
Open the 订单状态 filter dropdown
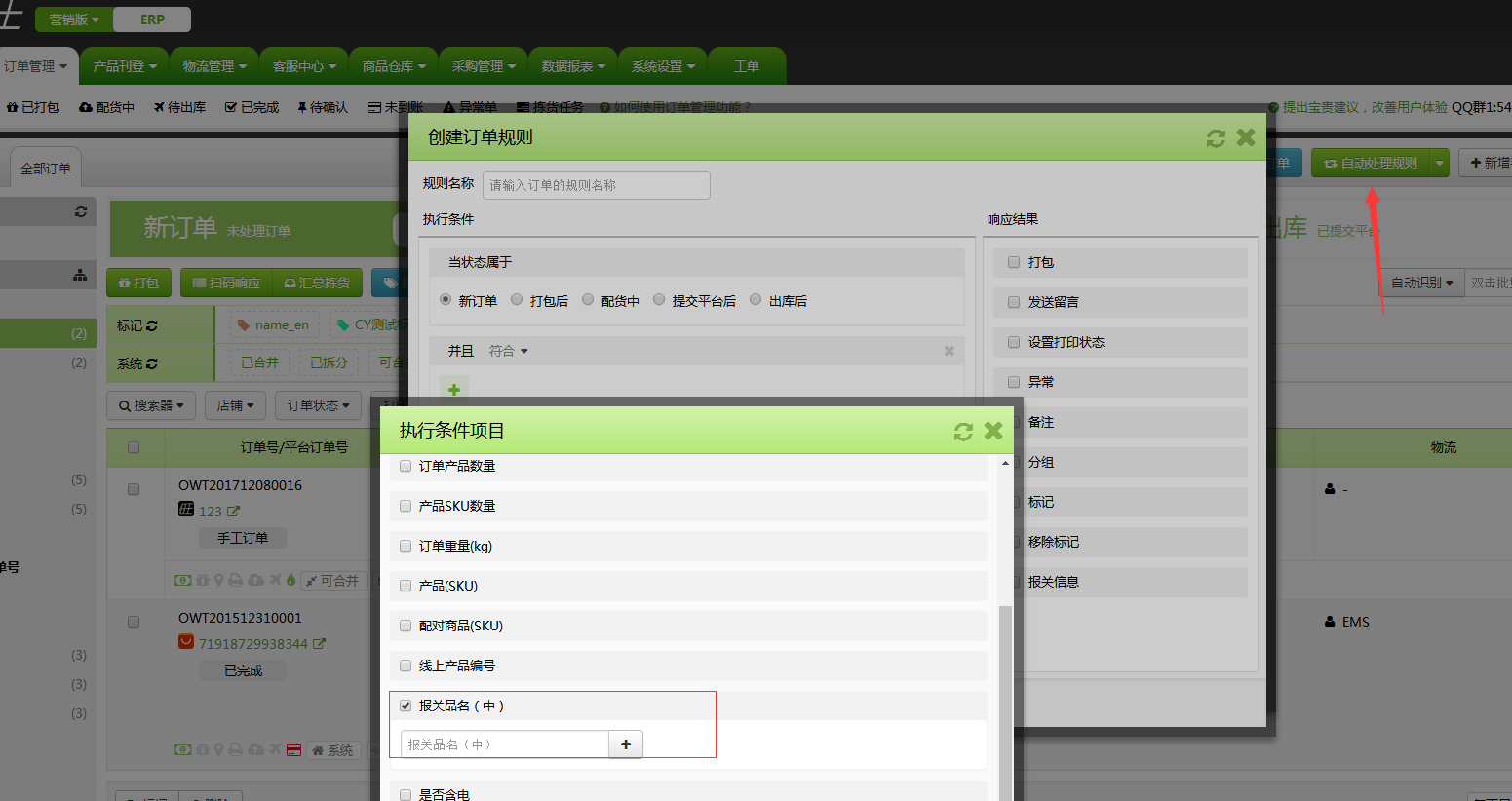(318, 405)
